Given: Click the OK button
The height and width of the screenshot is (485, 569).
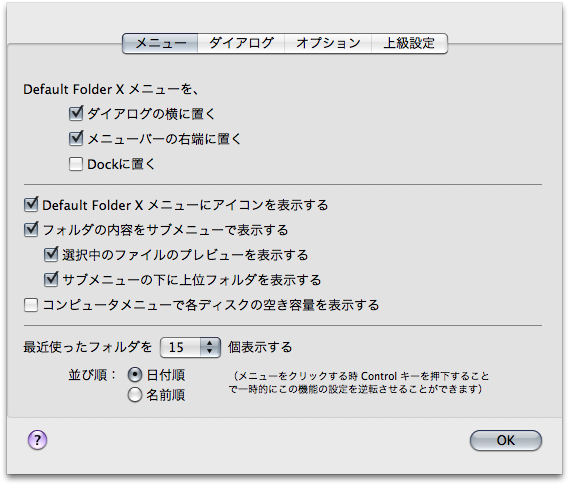Looking at the screenshot, I should 505,440.
